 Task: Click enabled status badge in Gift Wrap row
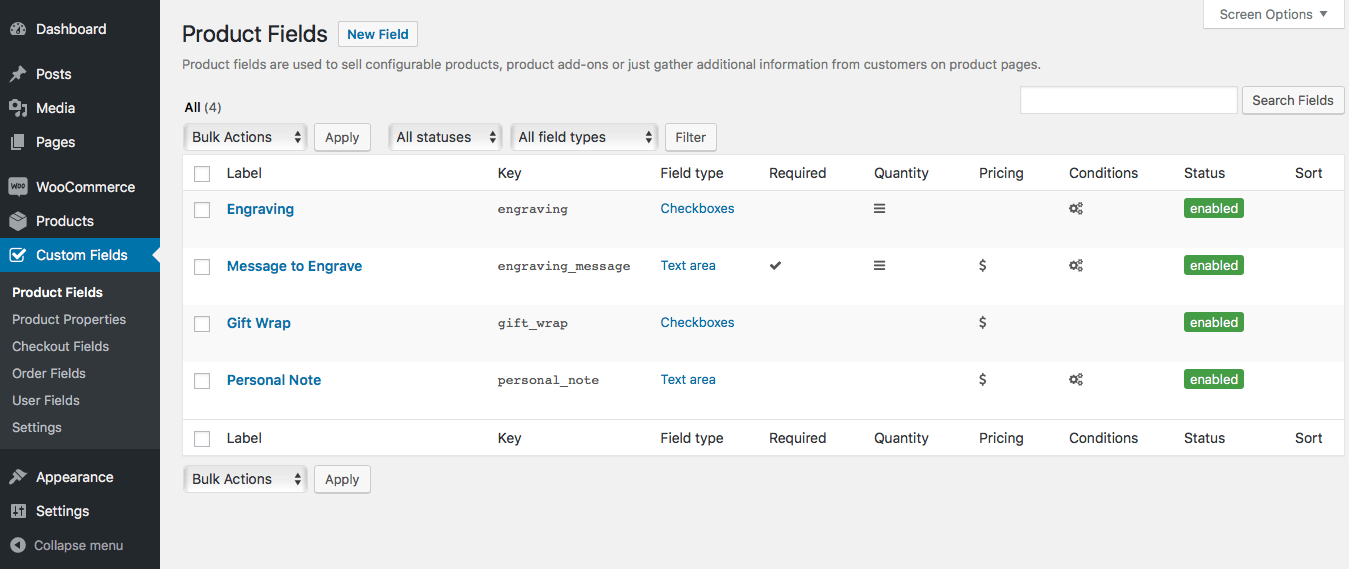pyautogui.click(x=1214, y=323)
